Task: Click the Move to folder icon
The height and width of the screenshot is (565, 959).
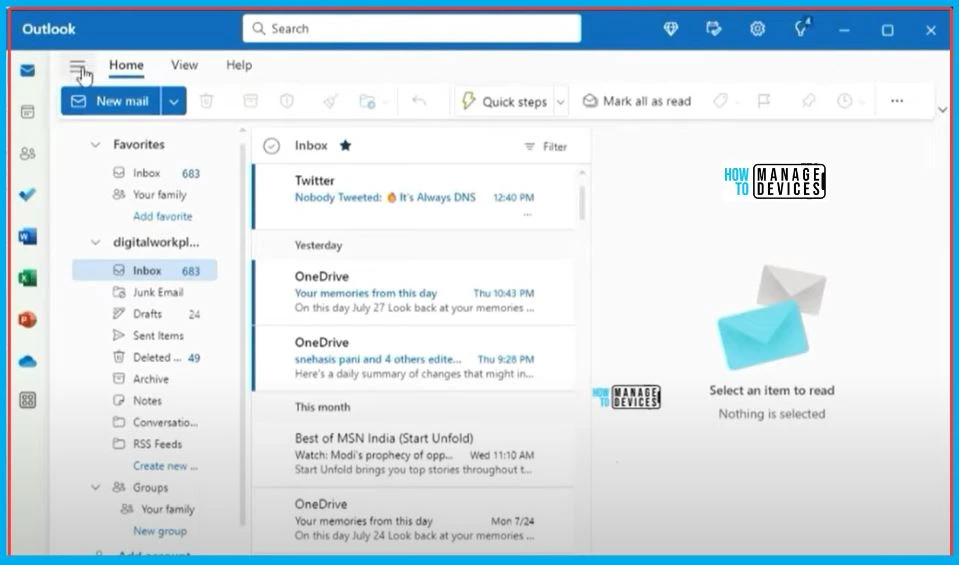Action: (367, 101)
